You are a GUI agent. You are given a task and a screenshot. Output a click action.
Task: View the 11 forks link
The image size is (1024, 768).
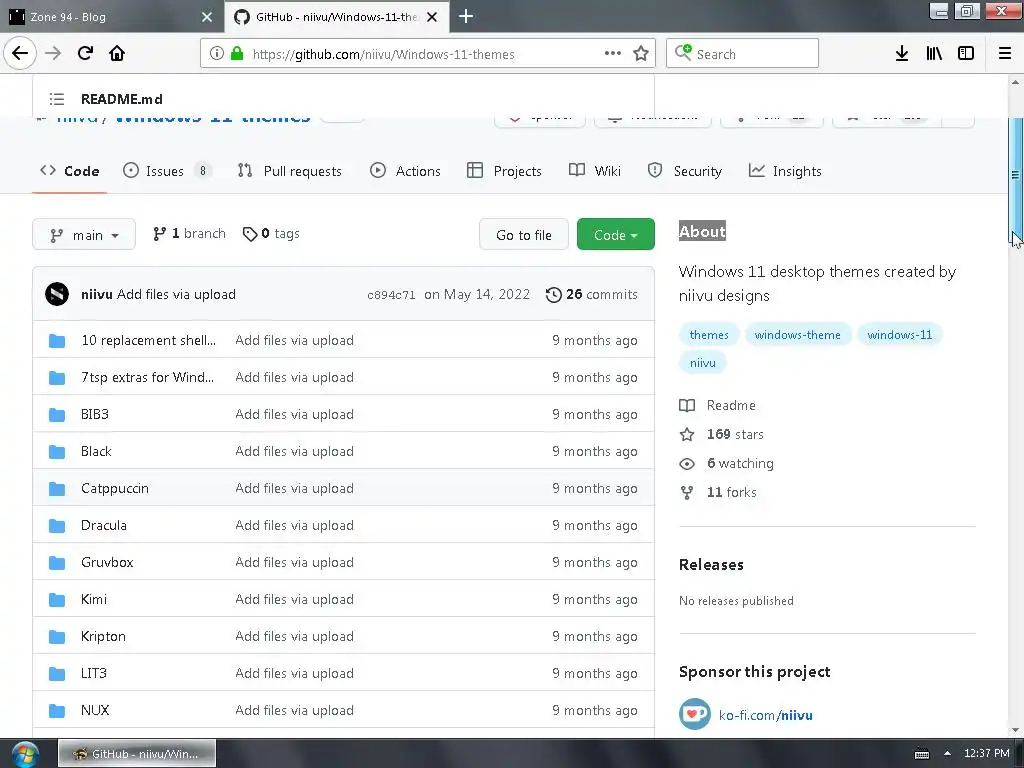pos(718,492)
